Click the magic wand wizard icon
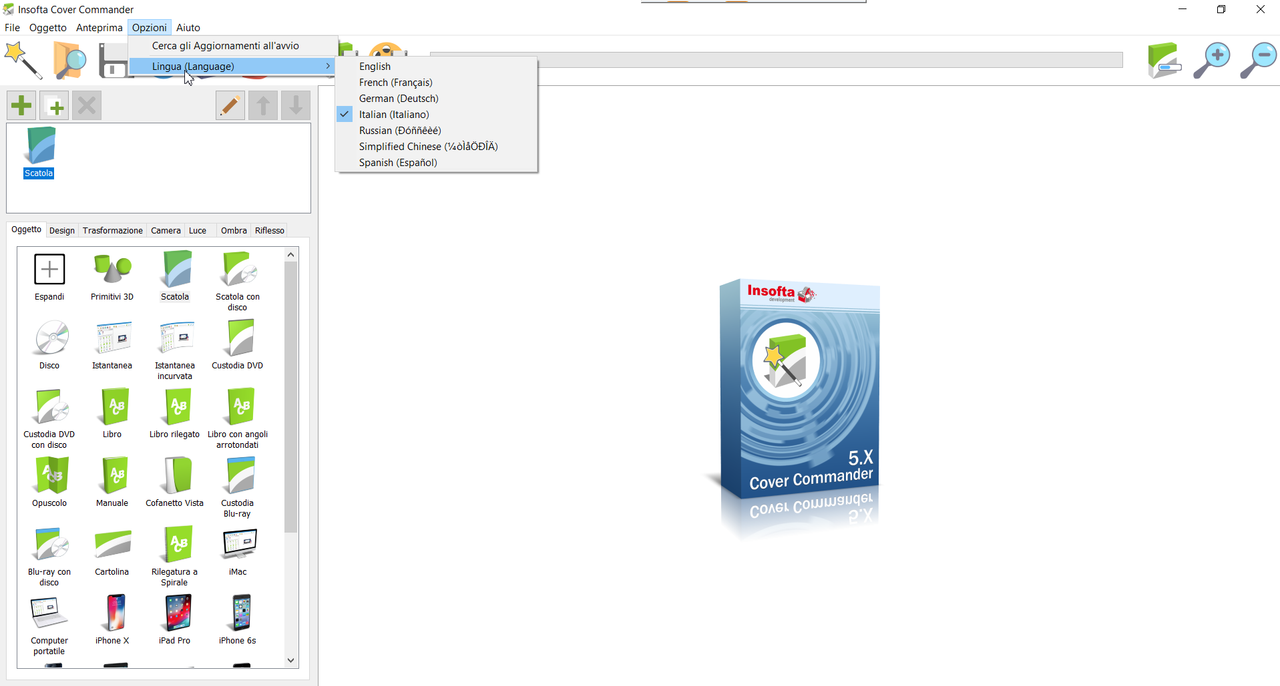This screenshot has height=686, width=1280. point(22,60)
